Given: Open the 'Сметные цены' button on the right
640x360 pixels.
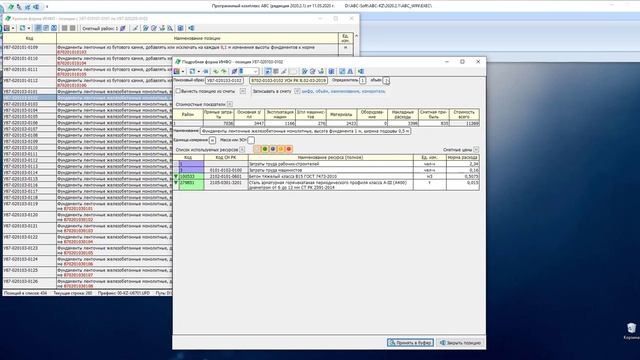Looking at the screenshot, I should tap(476, 150).
